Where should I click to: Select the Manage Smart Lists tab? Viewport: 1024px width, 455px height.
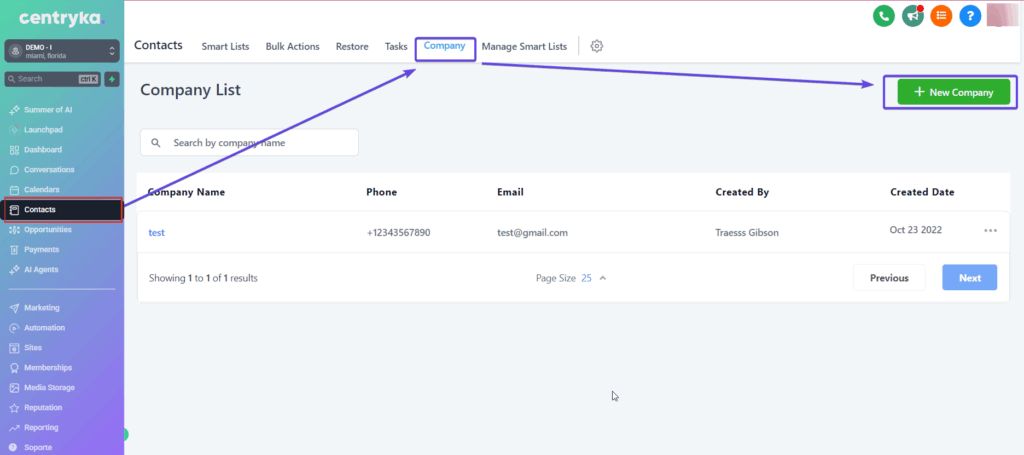point(524,46)
